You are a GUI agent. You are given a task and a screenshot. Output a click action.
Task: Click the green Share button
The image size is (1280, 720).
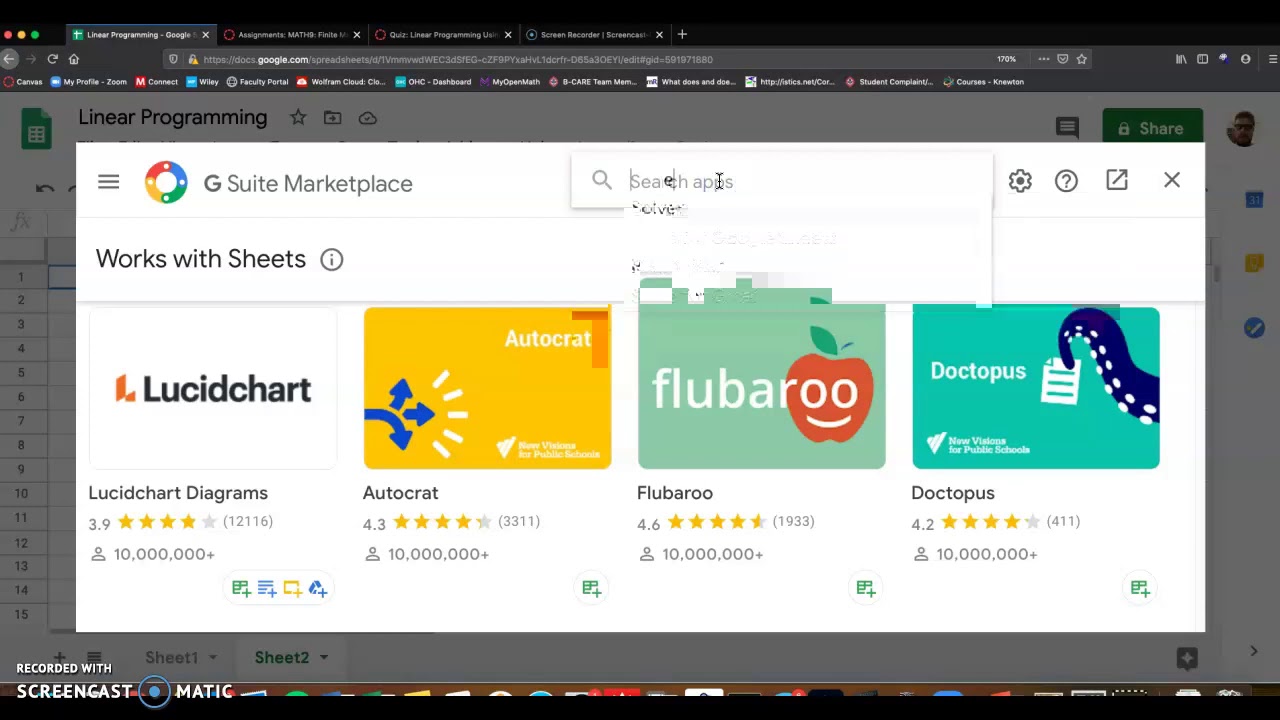1152,128
